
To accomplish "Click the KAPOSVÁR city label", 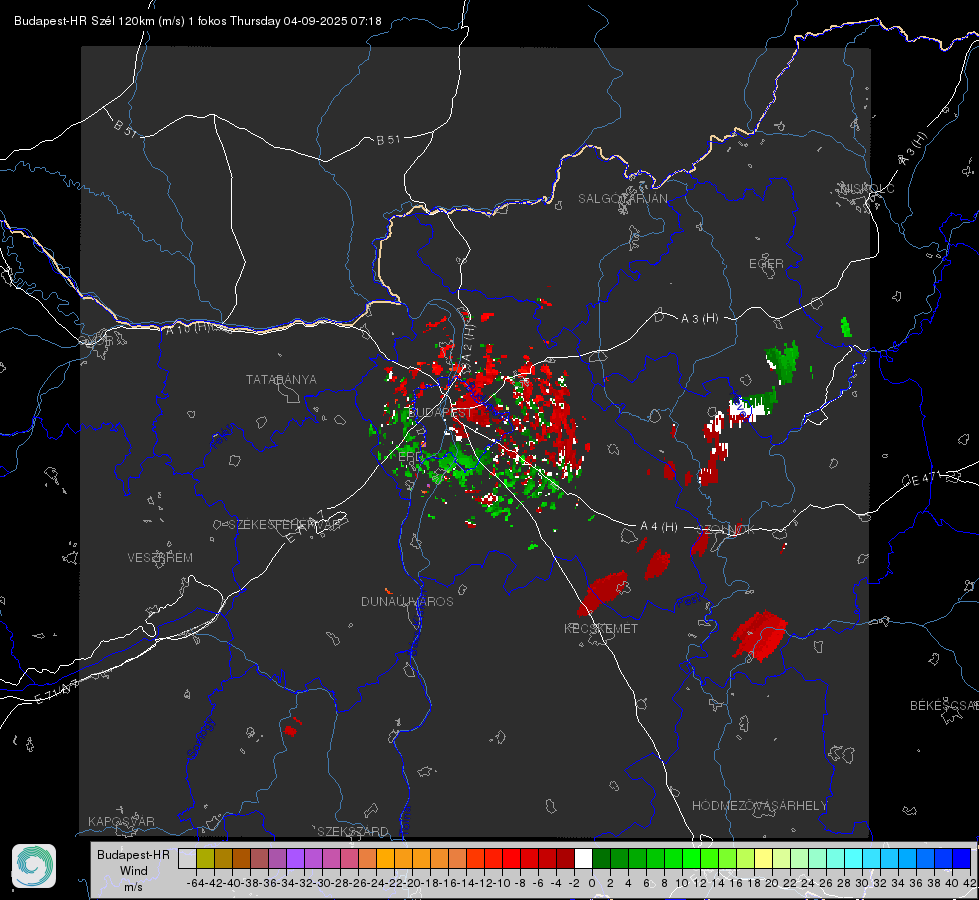I will [121, 821].
